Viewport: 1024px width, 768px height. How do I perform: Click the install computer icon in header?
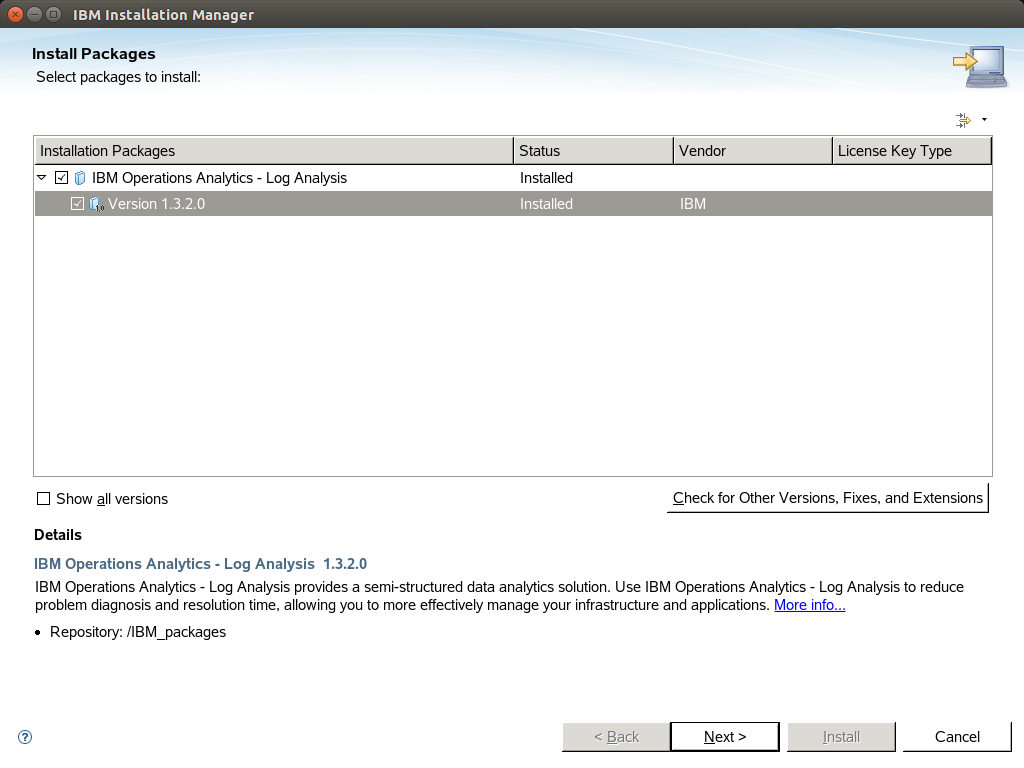click(979, 66)
